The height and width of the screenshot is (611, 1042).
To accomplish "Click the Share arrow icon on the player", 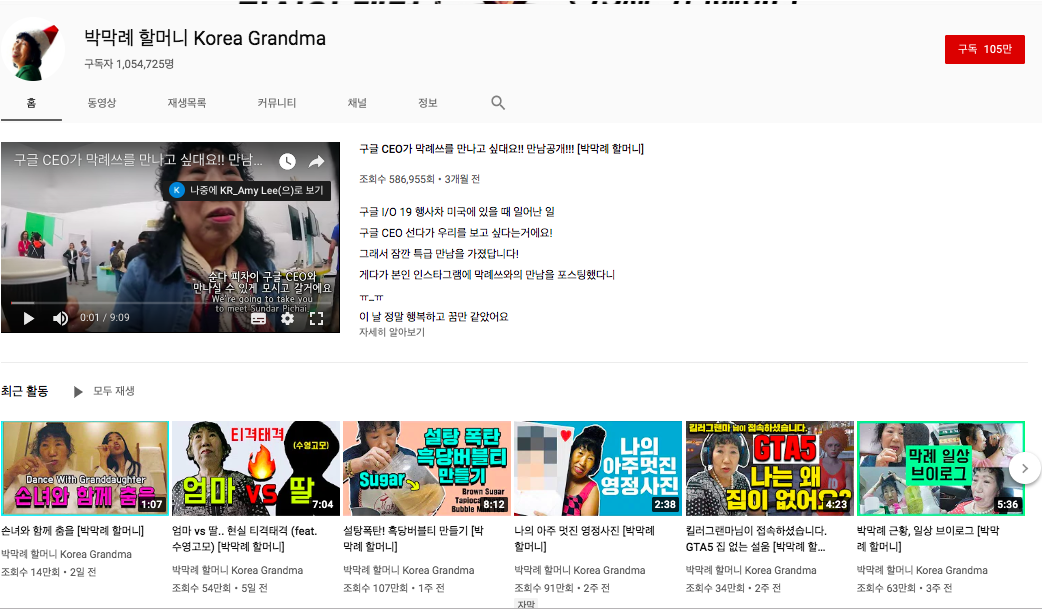I will tap(316, 161).
